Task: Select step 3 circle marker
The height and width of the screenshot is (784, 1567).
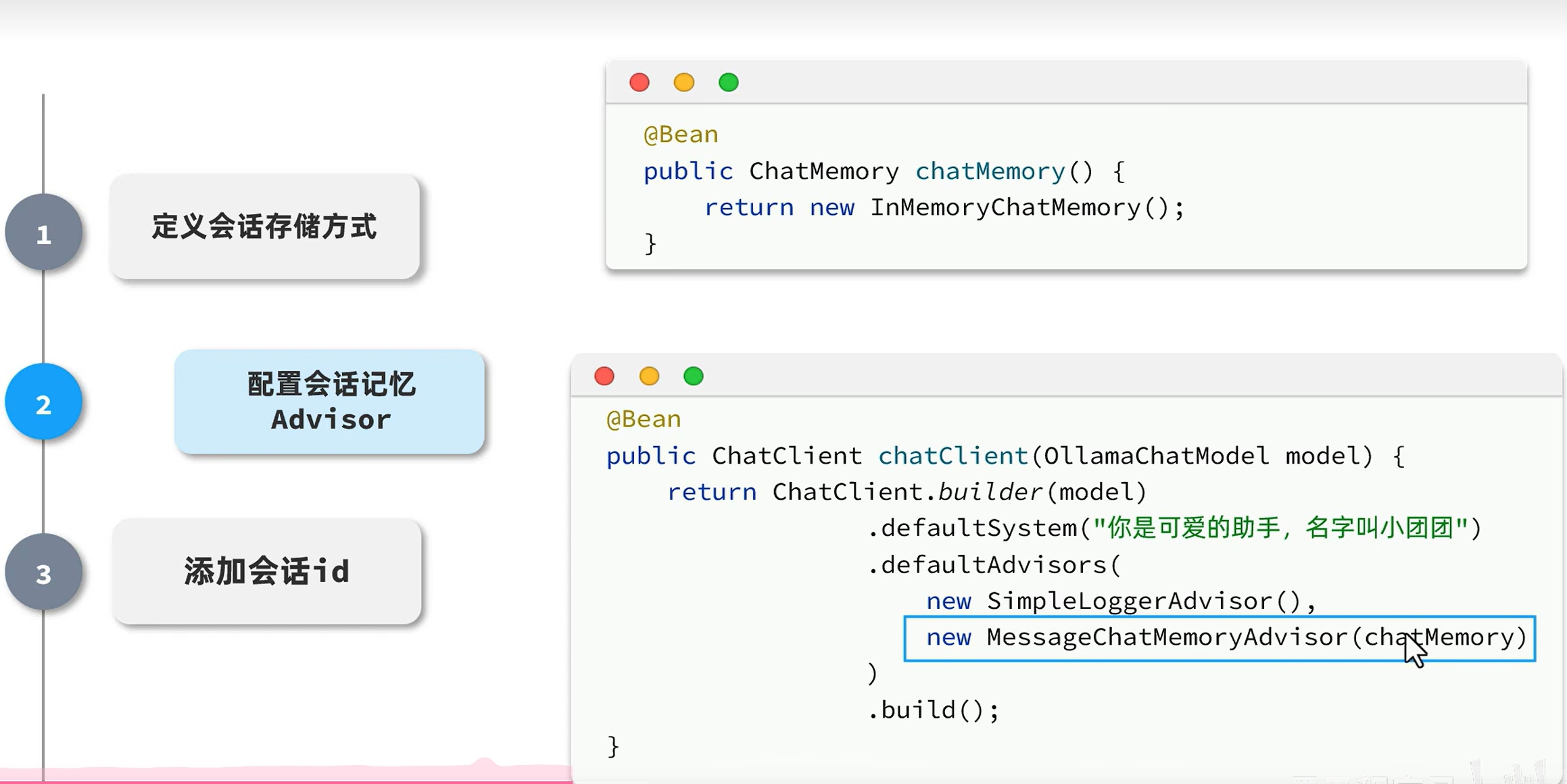Action: pyautogui.click(x=44, y=572)
